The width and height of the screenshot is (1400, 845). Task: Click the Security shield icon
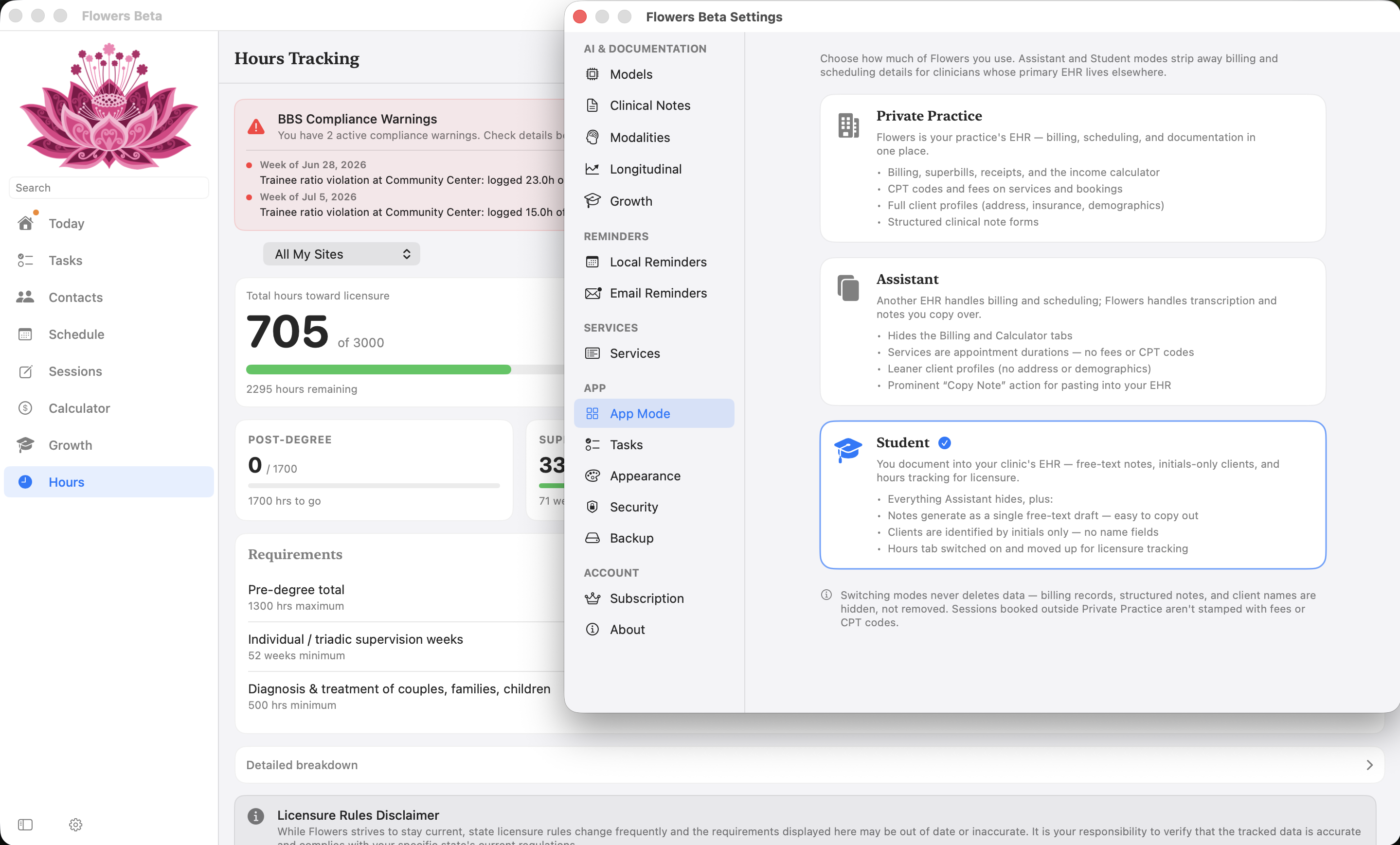pyautogui.click(x=592, y=507)
